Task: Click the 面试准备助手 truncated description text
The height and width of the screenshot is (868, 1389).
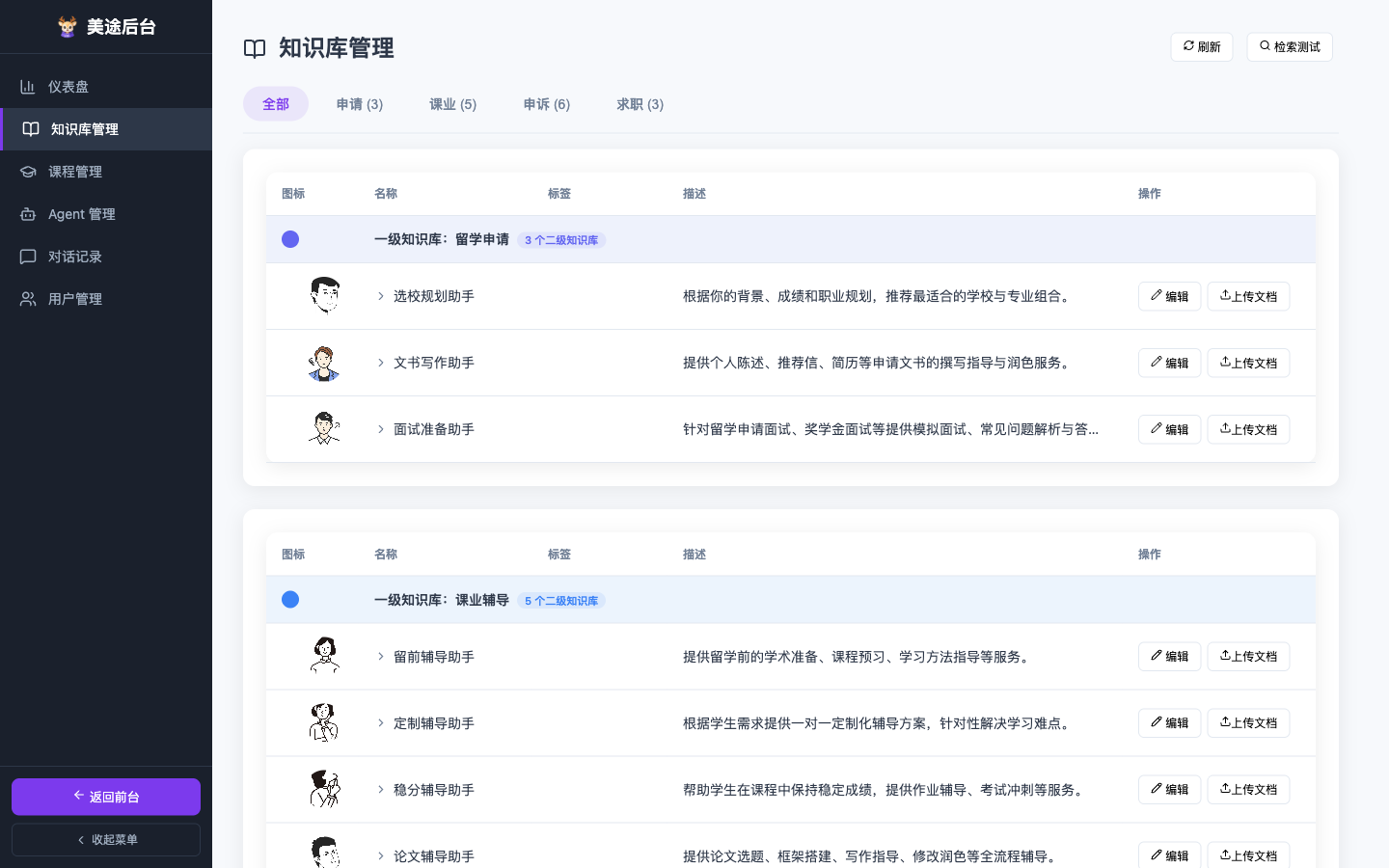Action: click(x=890, y=429)
